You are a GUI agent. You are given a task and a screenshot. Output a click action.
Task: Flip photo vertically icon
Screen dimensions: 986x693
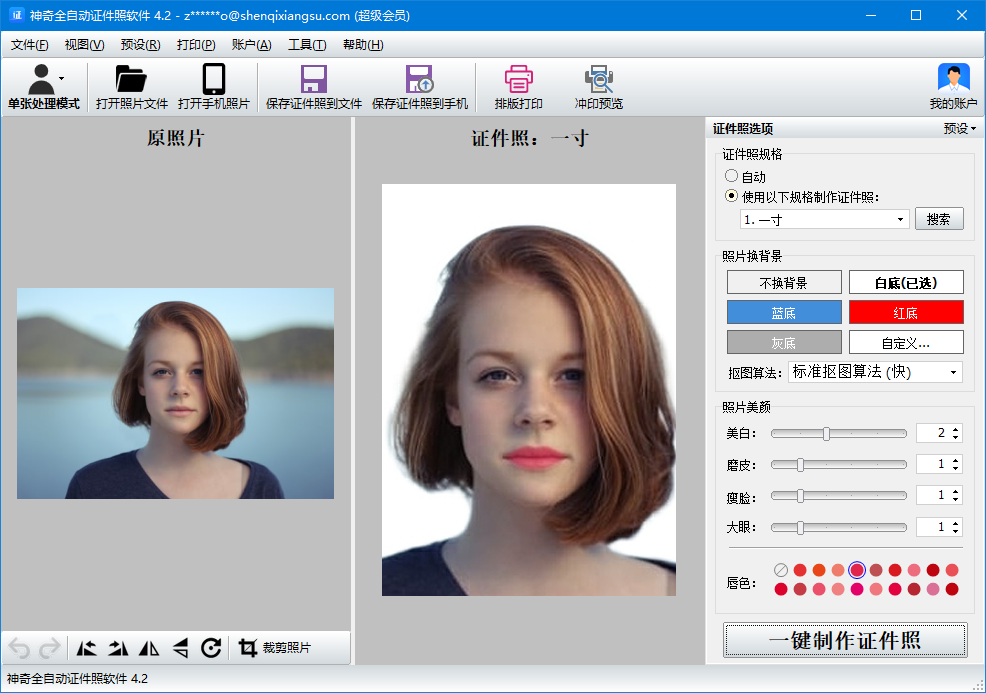[180, 648]
